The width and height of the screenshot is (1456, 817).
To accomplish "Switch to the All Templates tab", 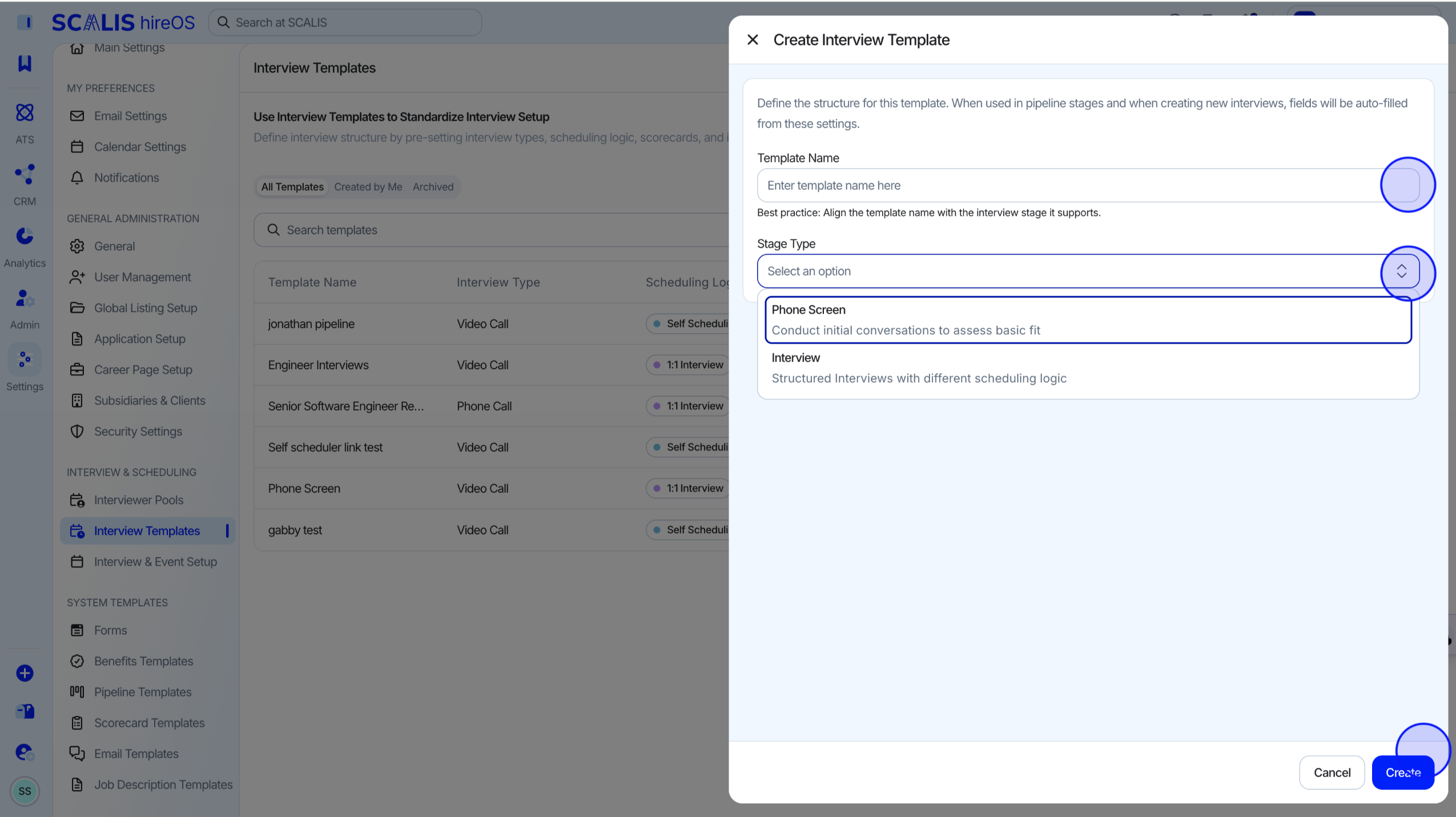I will (292, 187).
